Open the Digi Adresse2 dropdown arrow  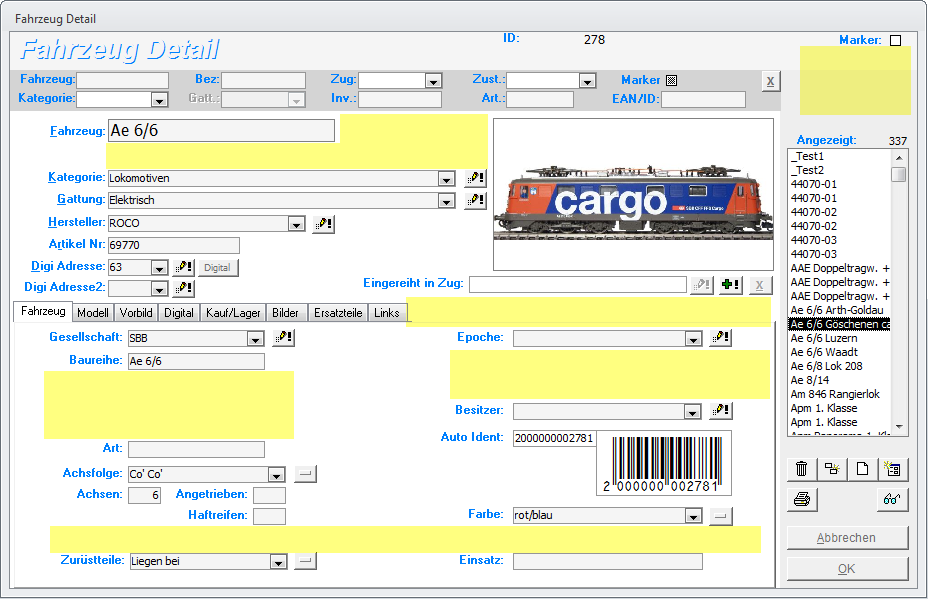point(159,289)
